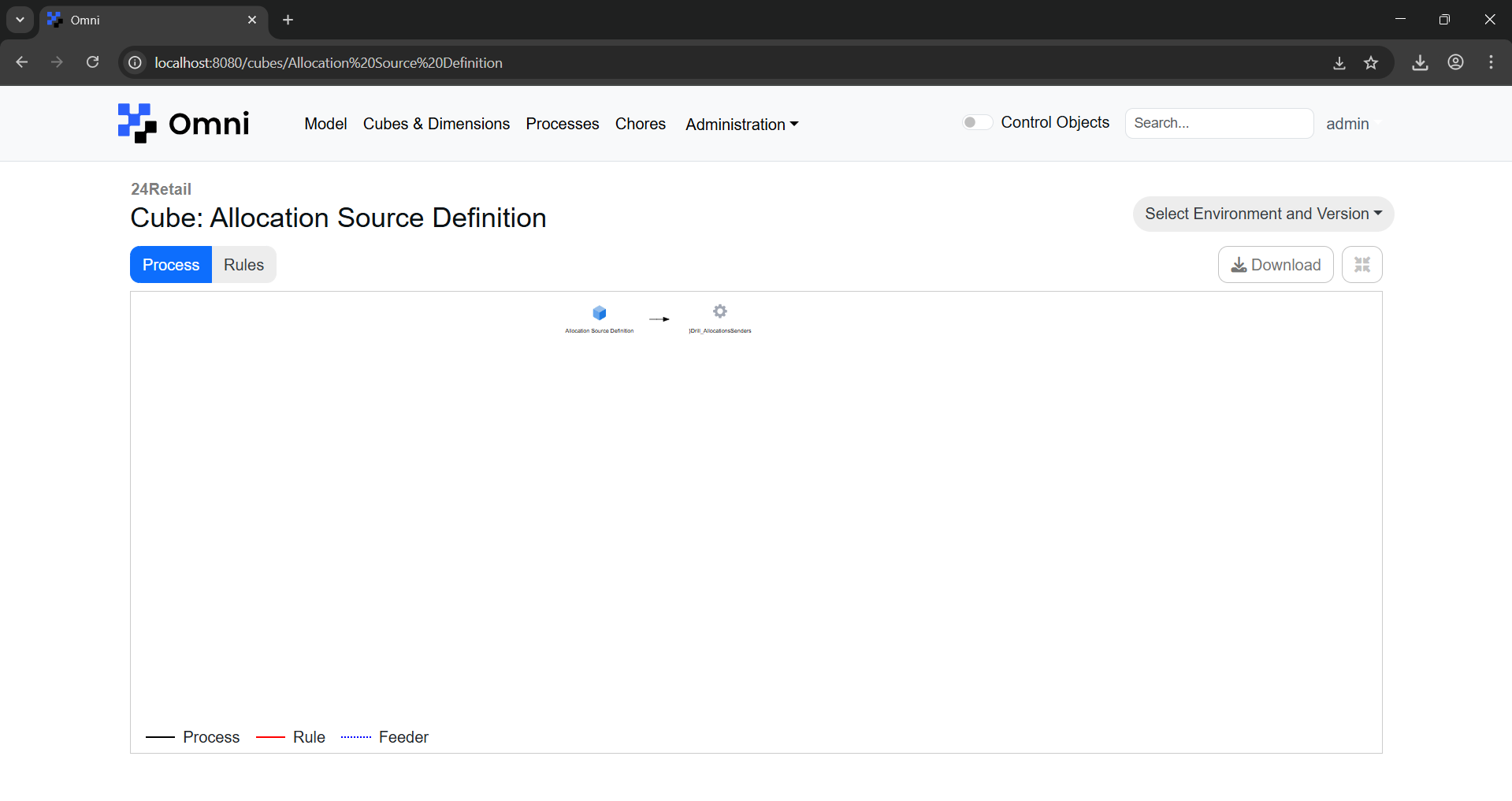Switch to the Process tab
The image size is (1512, 801).
171,265
